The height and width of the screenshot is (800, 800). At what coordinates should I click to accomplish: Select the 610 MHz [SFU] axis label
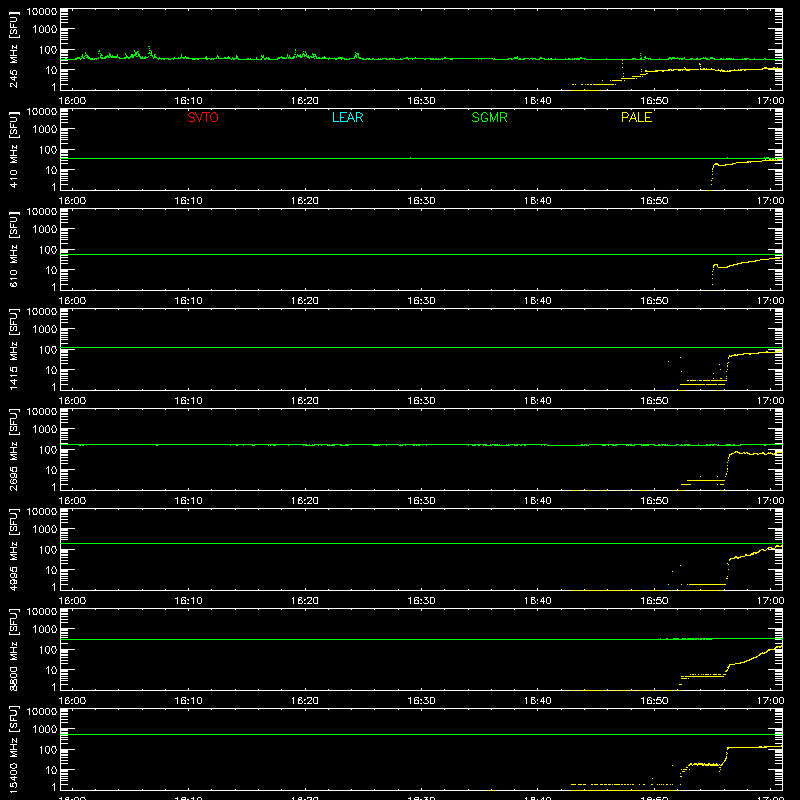pyautogui.click(x=14, y=249)
